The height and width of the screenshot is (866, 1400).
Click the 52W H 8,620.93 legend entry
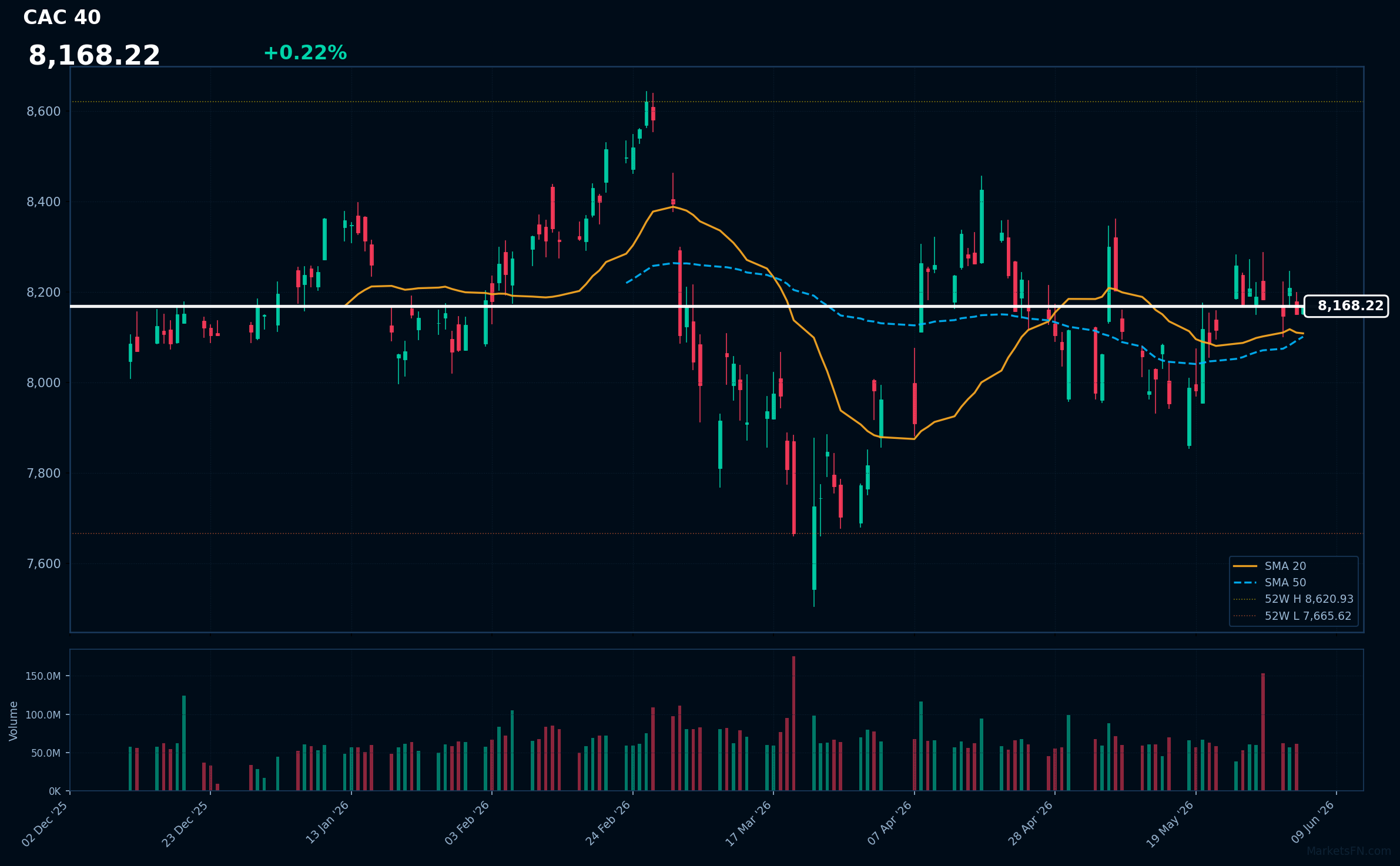1293,599
